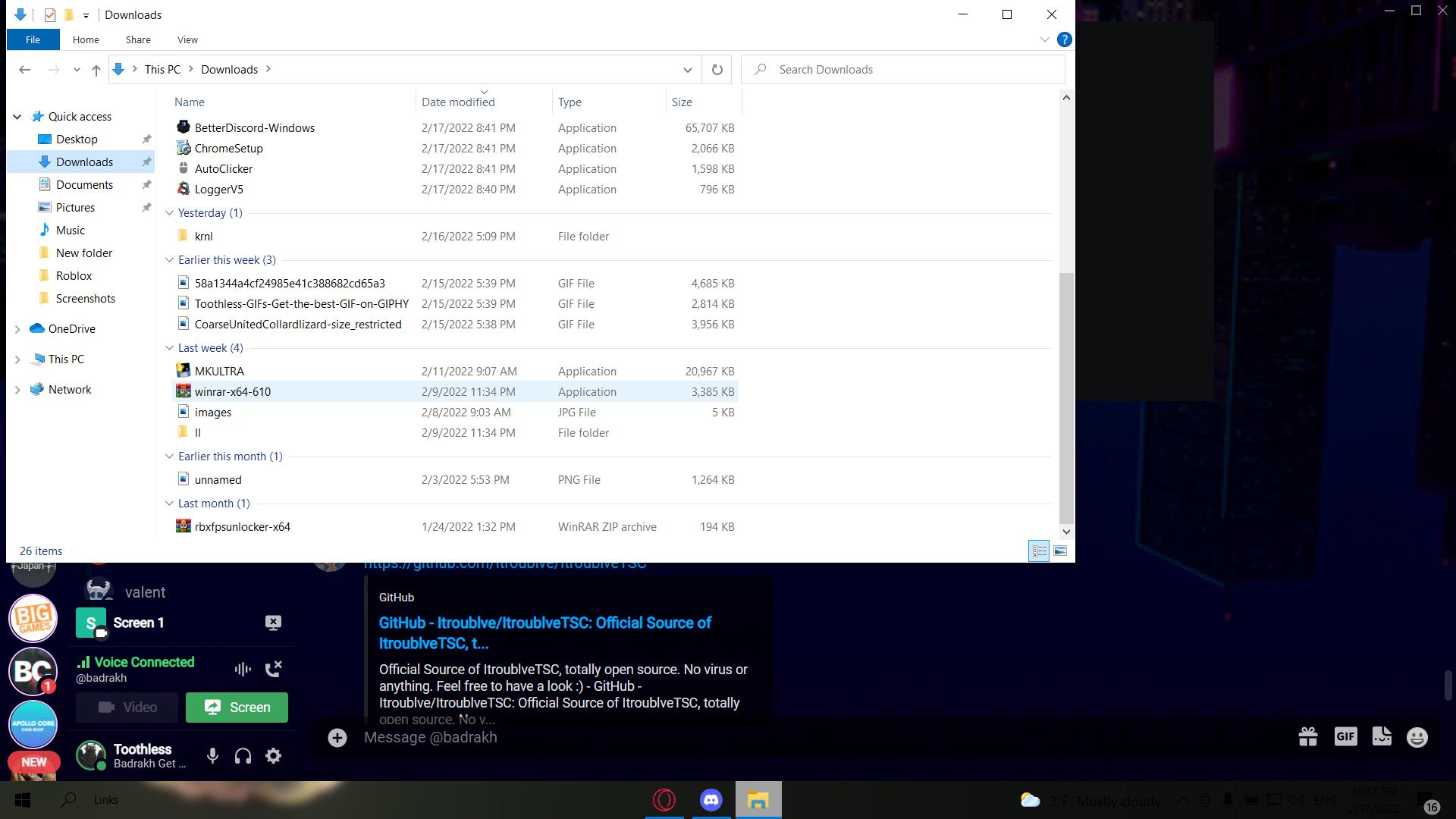Open the emoji picker smiley
This screenshot has width=1456, height=819.
coord(1417,737)
